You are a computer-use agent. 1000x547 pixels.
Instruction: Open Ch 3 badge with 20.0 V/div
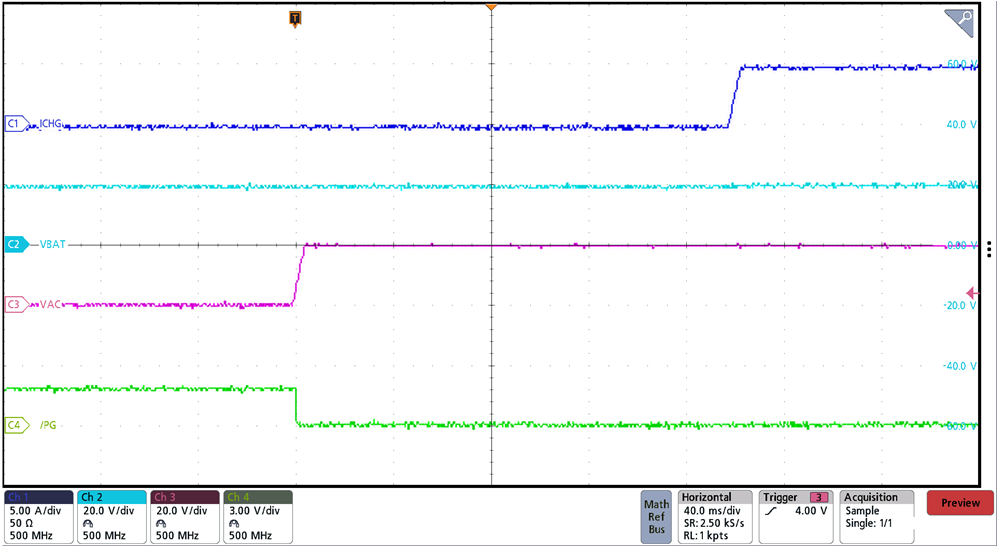pyautogui.click(x=184, y=516)
